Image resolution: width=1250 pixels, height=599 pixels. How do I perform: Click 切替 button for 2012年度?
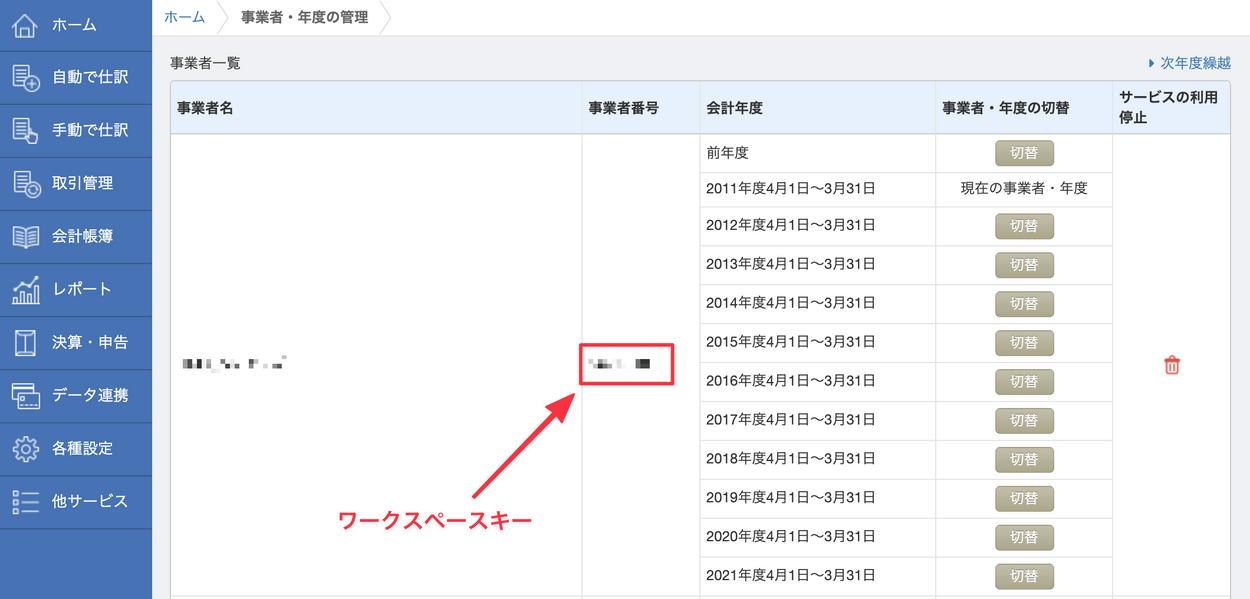1024,226
